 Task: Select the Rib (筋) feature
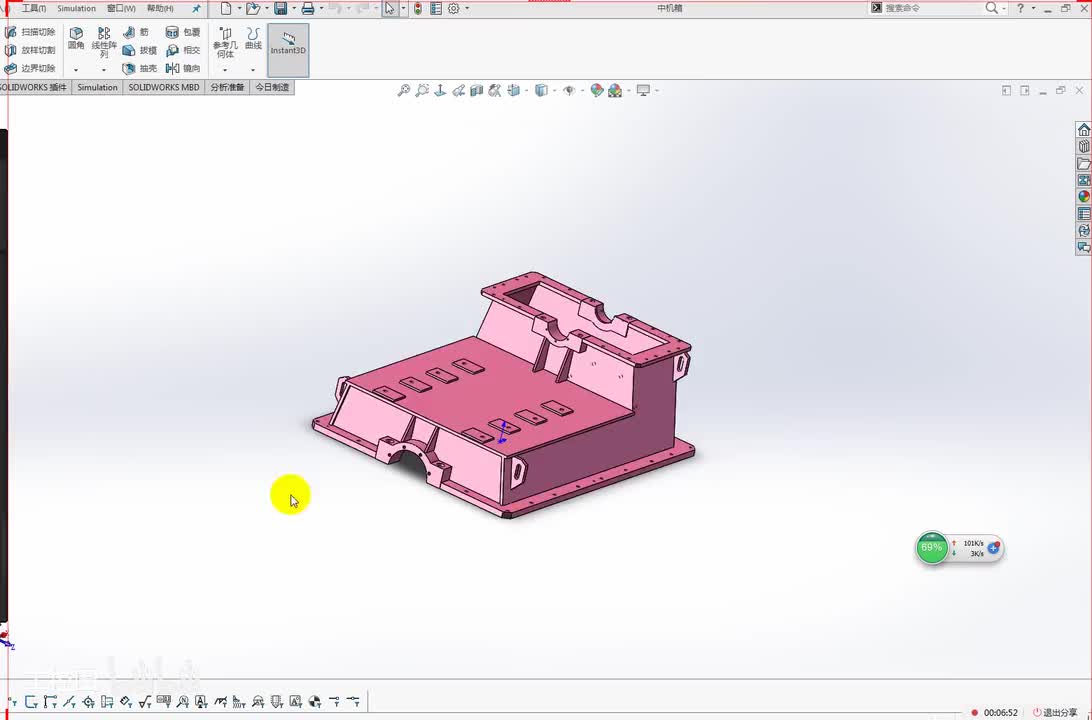(x=136, y=32)
